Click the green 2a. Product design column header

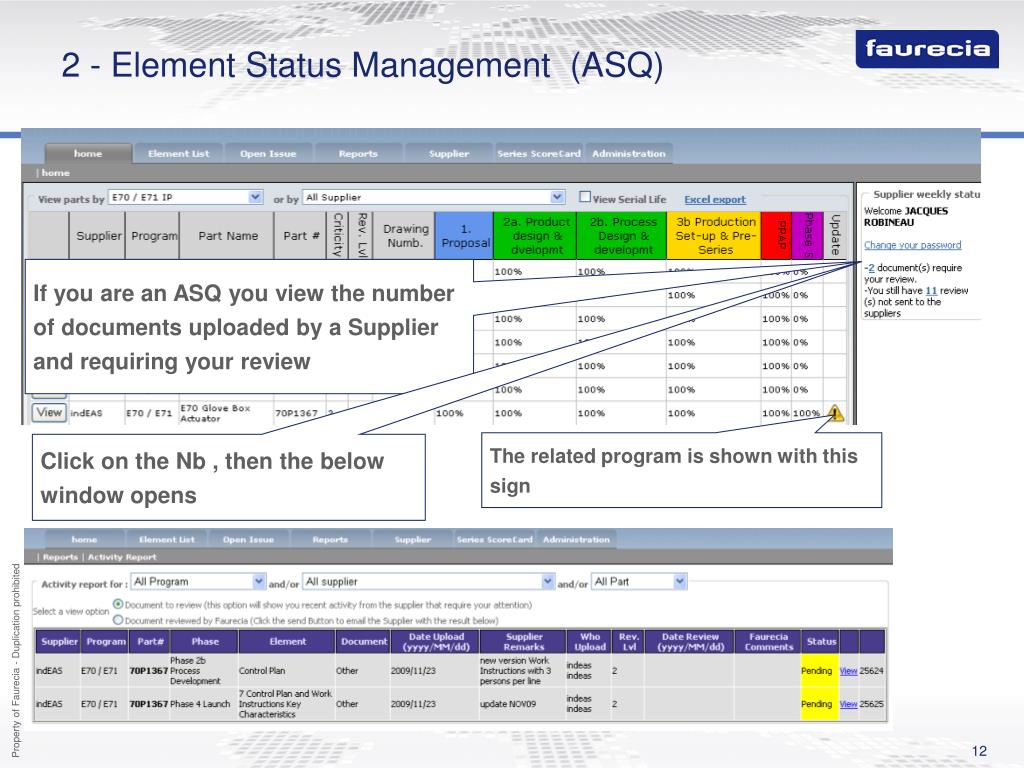pos(536,236)
